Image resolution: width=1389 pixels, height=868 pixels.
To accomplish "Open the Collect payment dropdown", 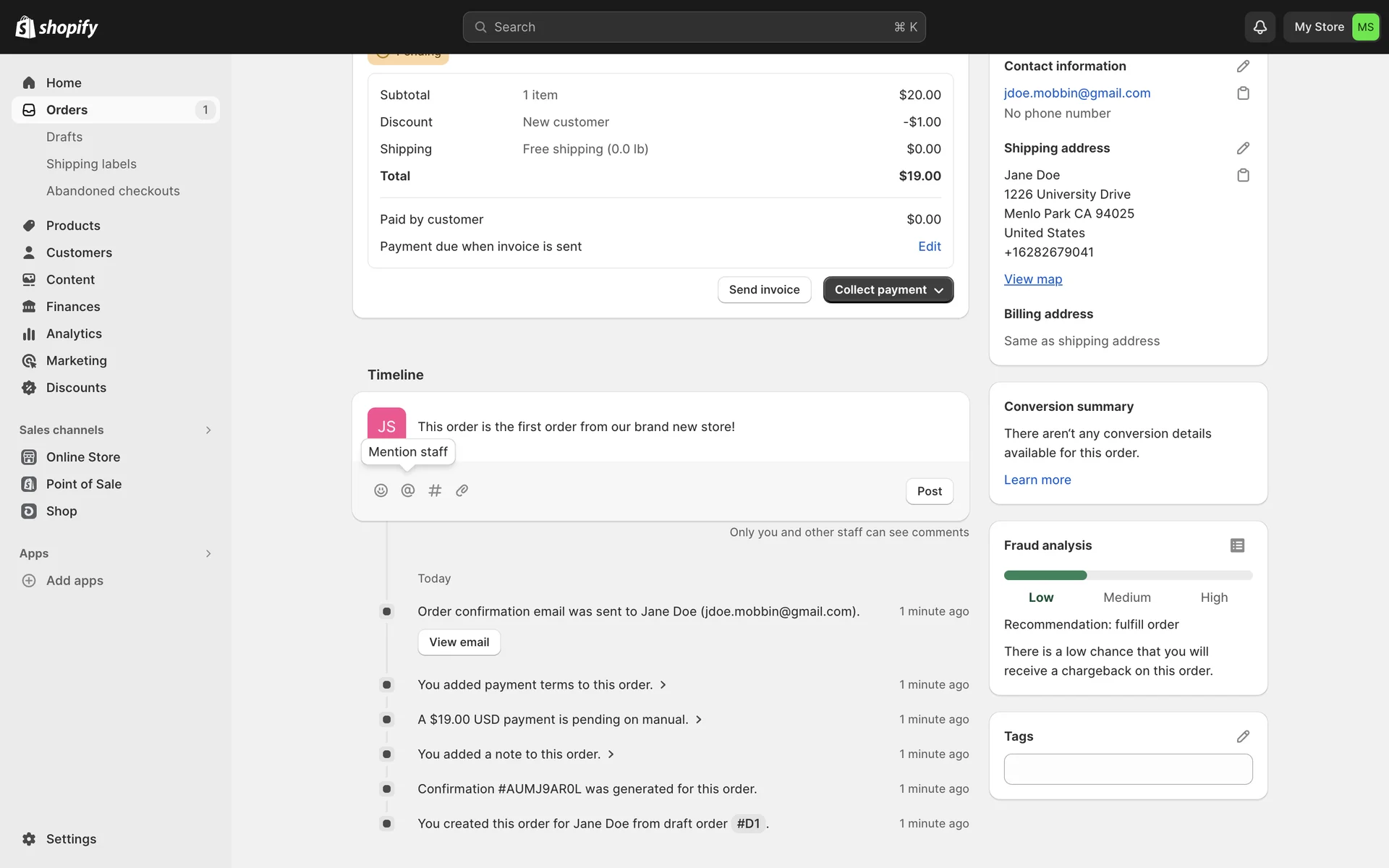I will (x=888, y=289).
